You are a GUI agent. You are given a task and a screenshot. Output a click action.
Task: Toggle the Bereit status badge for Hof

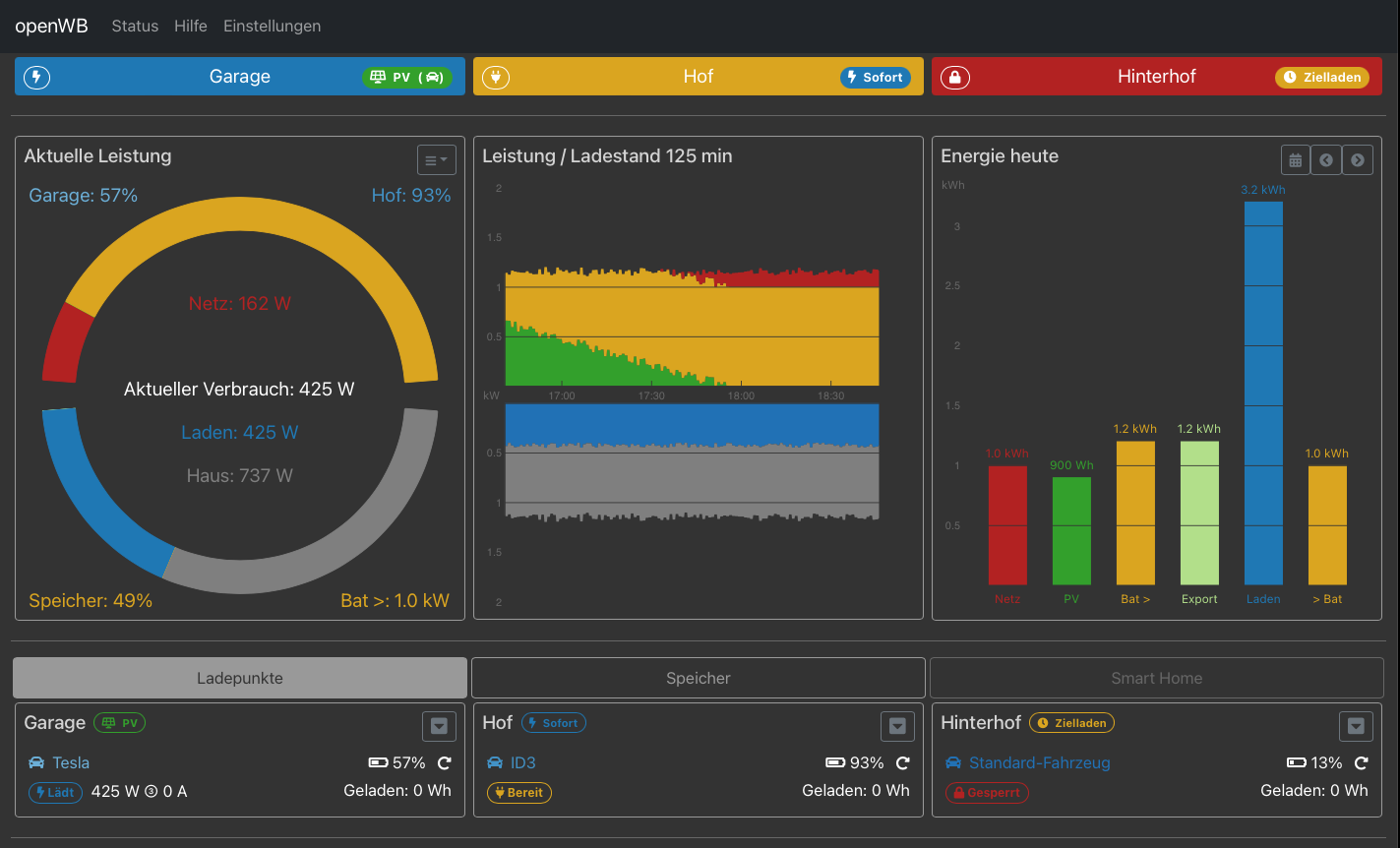click(519, 792)
